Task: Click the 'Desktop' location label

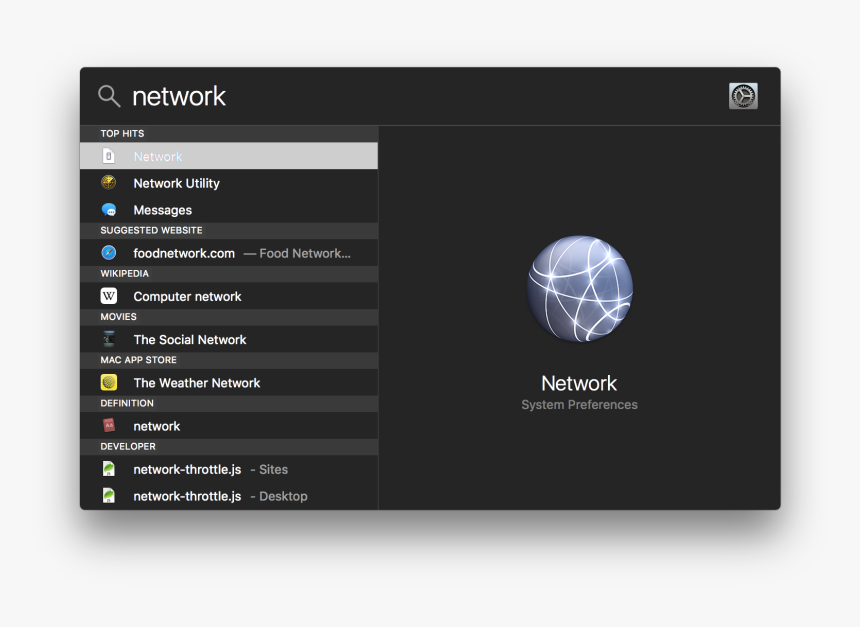Action: tap(283, 496)
